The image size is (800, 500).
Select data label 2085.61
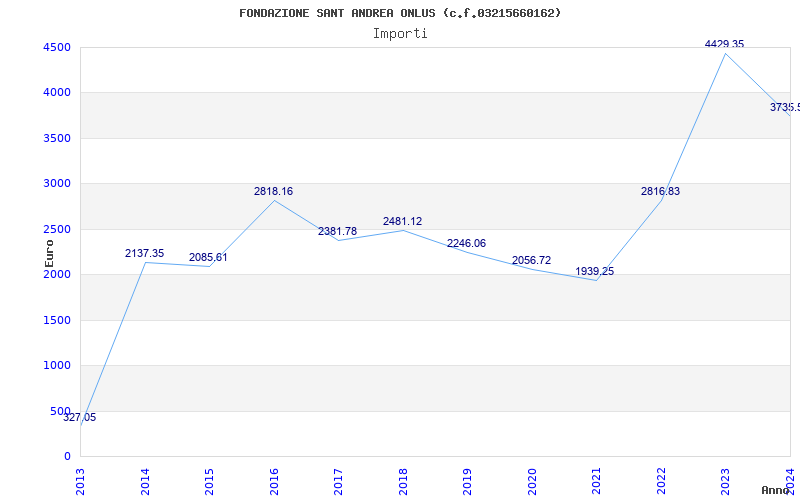pos(208,258)
